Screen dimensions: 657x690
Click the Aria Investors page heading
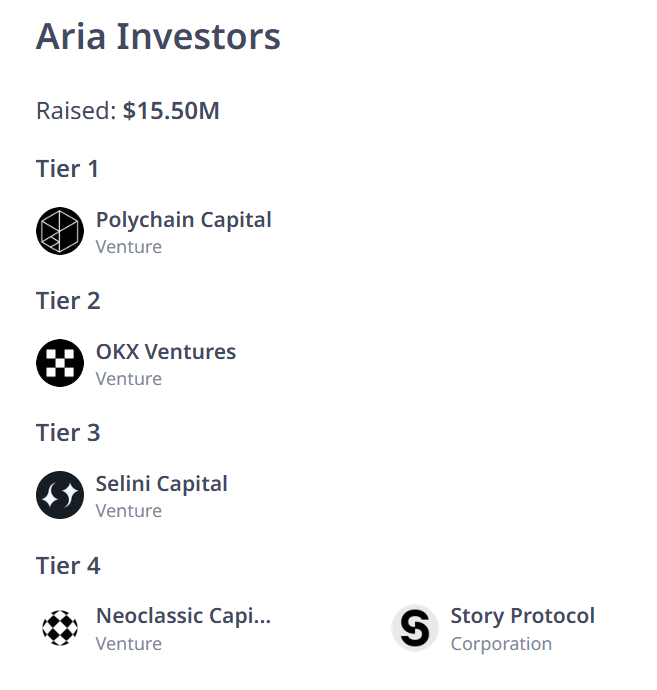[x=158, y=37]
